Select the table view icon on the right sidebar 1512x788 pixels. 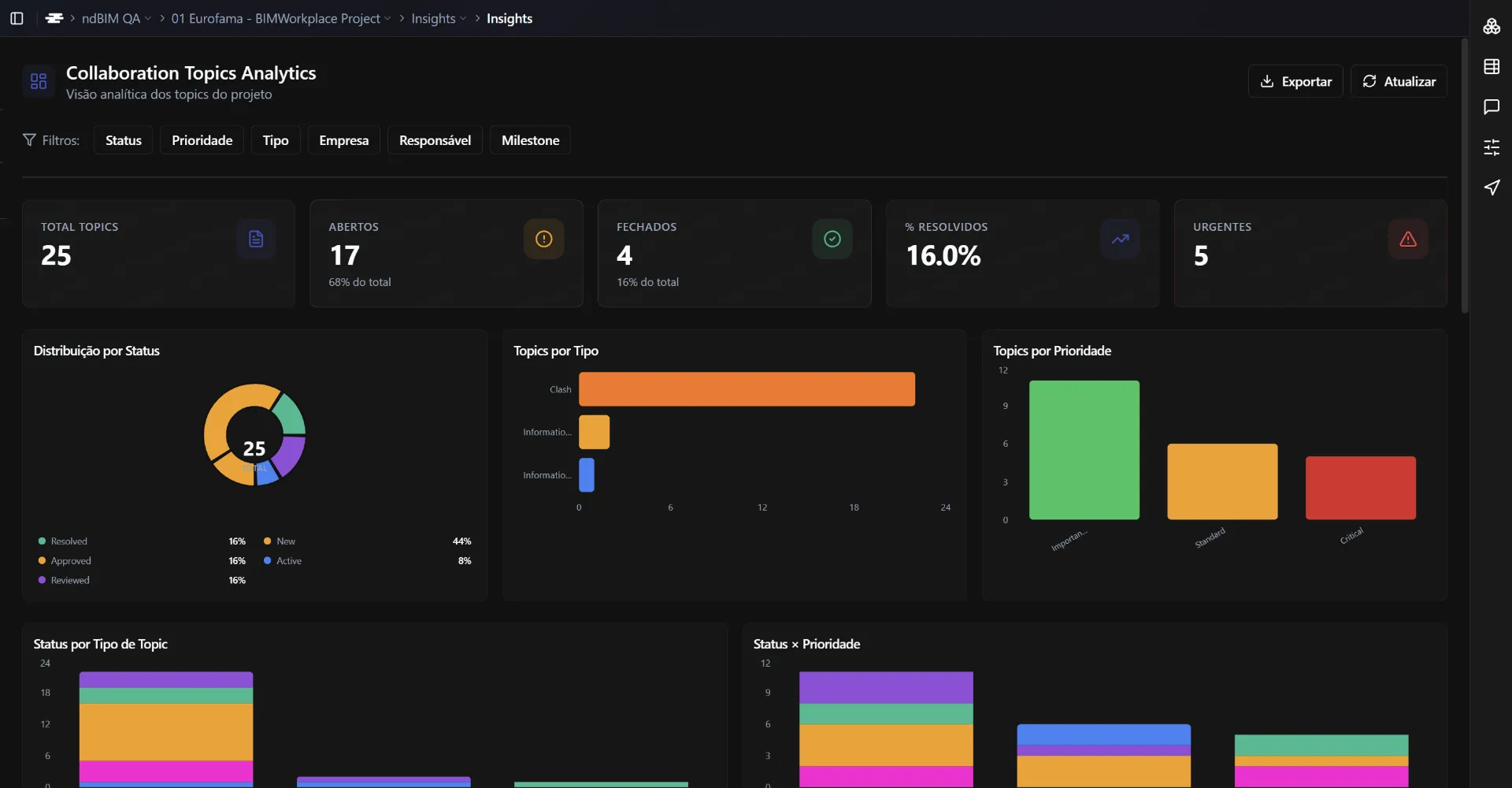click(x=1492, y=67)
